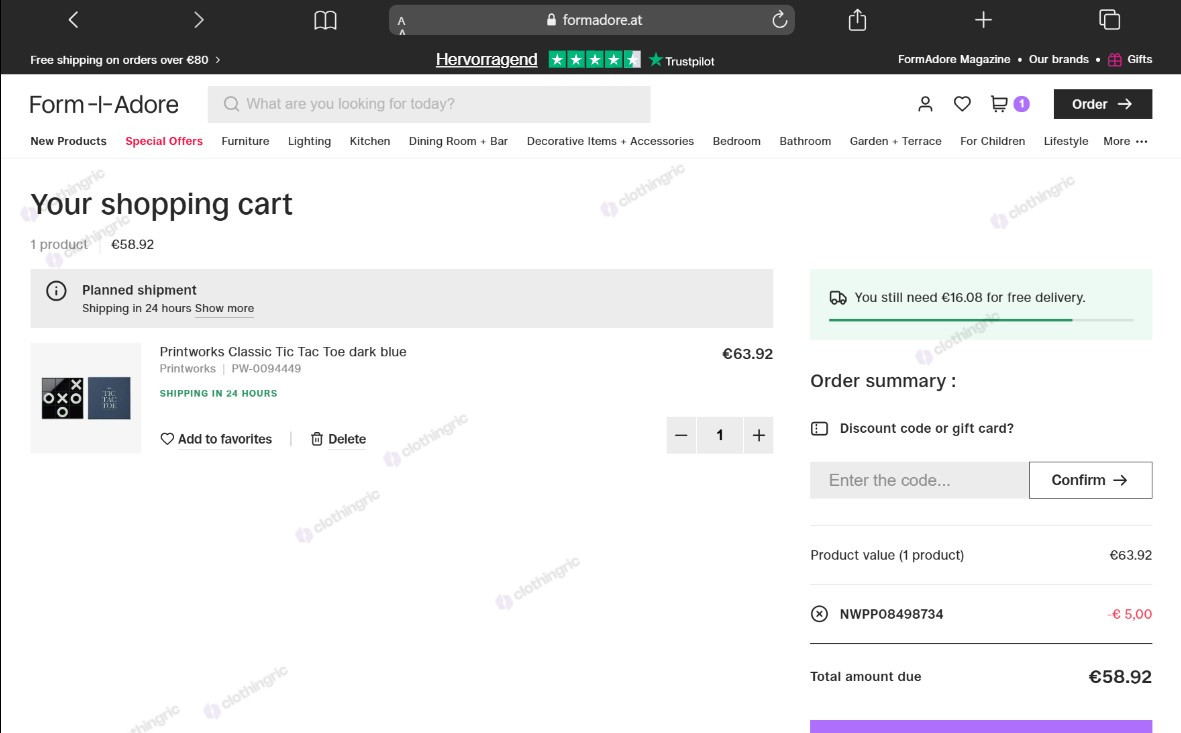Image resolution: width=1181 pixels, height=733 pixels.
Task: Open the user account icon
Action: point(925,104)
